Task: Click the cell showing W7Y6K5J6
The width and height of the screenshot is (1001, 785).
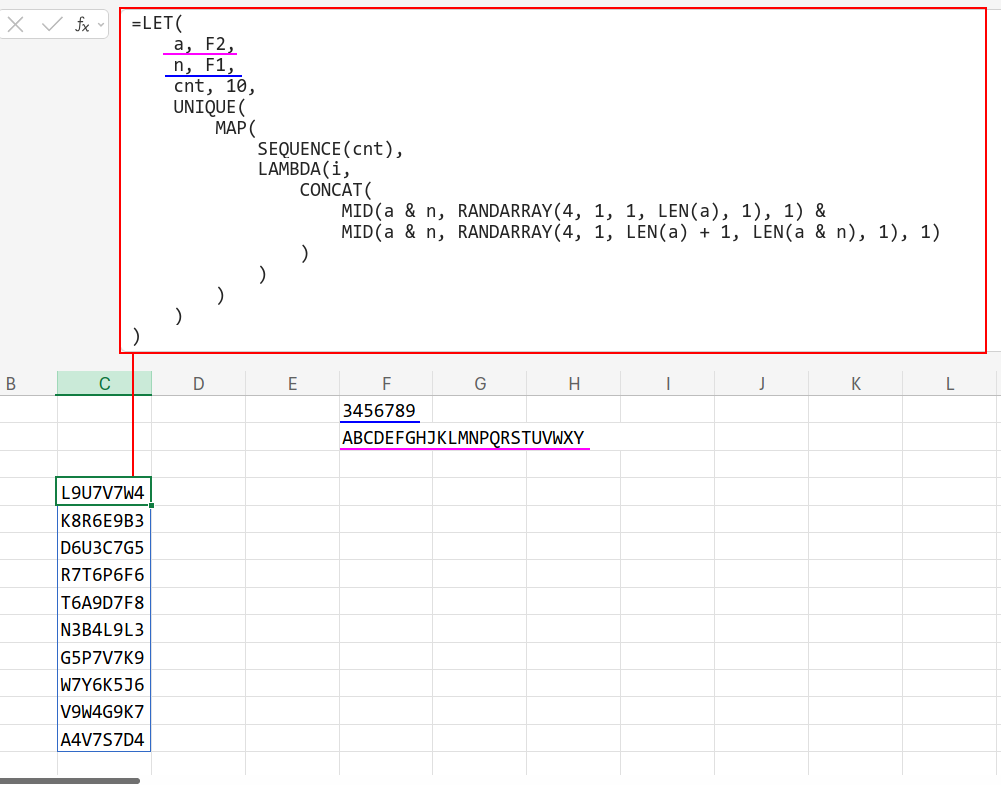Action: click(x=103, y=685)
